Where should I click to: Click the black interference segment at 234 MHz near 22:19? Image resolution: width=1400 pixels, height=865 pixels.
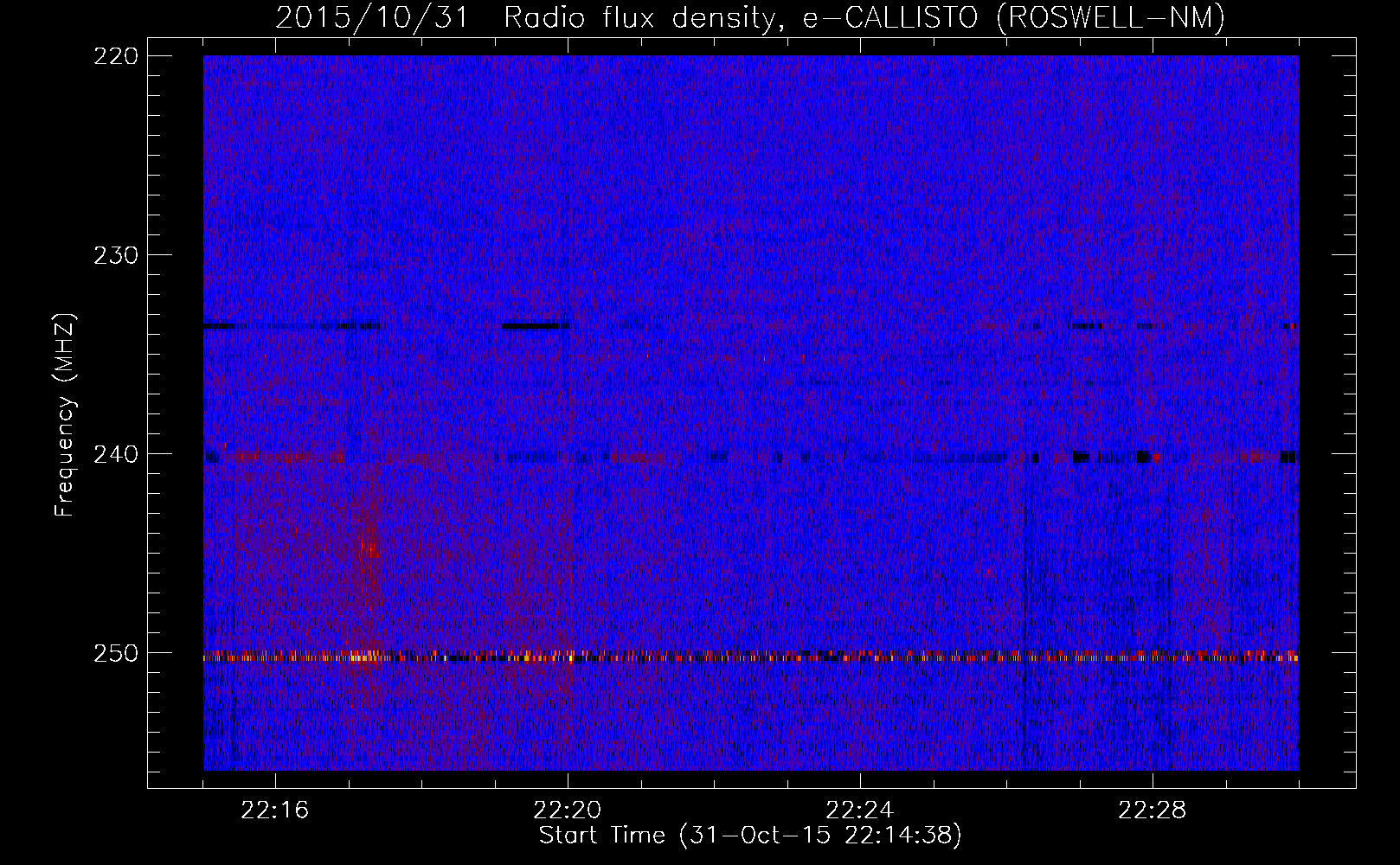coord(535,326)
